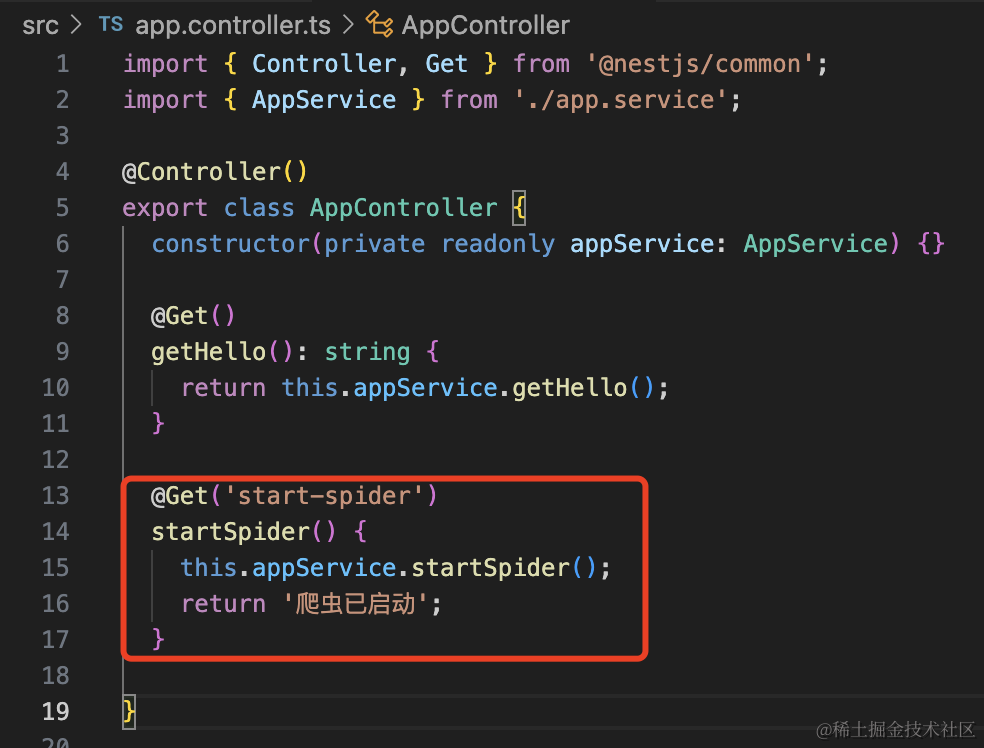This screenshot has width=984, height=748.
Task: Click the './app.service' import path
Action: [621, 100]
